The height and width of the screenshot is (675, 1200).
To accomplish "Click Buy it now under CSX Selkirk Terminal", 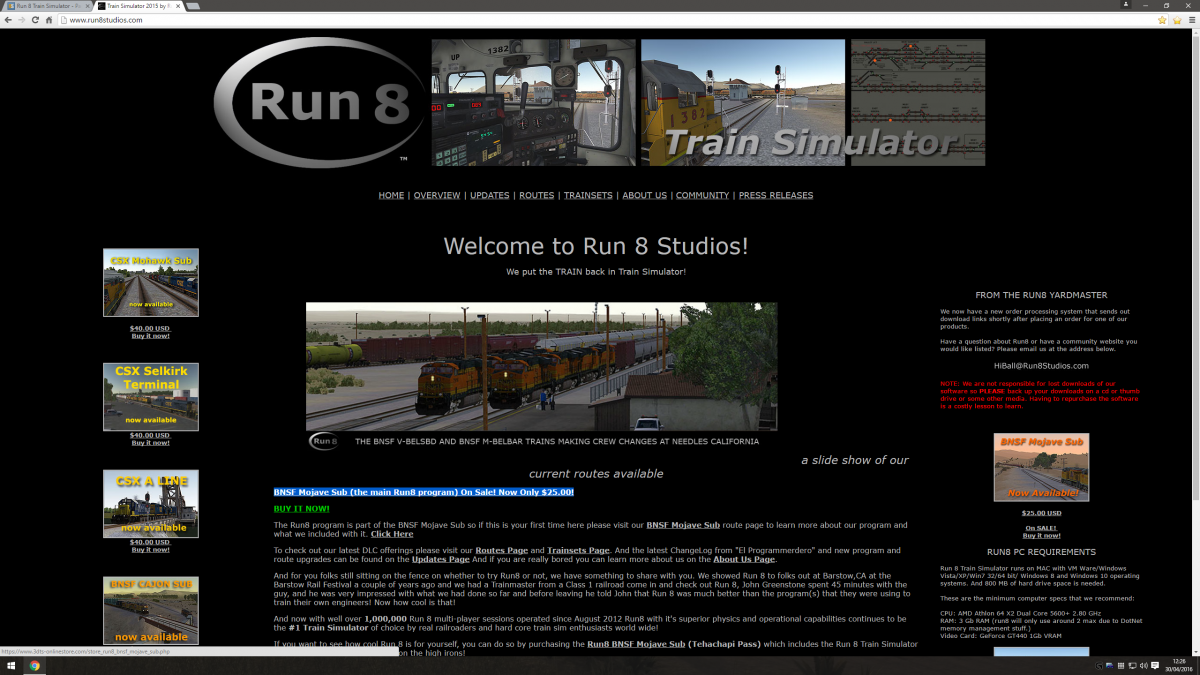I will 151,443.
